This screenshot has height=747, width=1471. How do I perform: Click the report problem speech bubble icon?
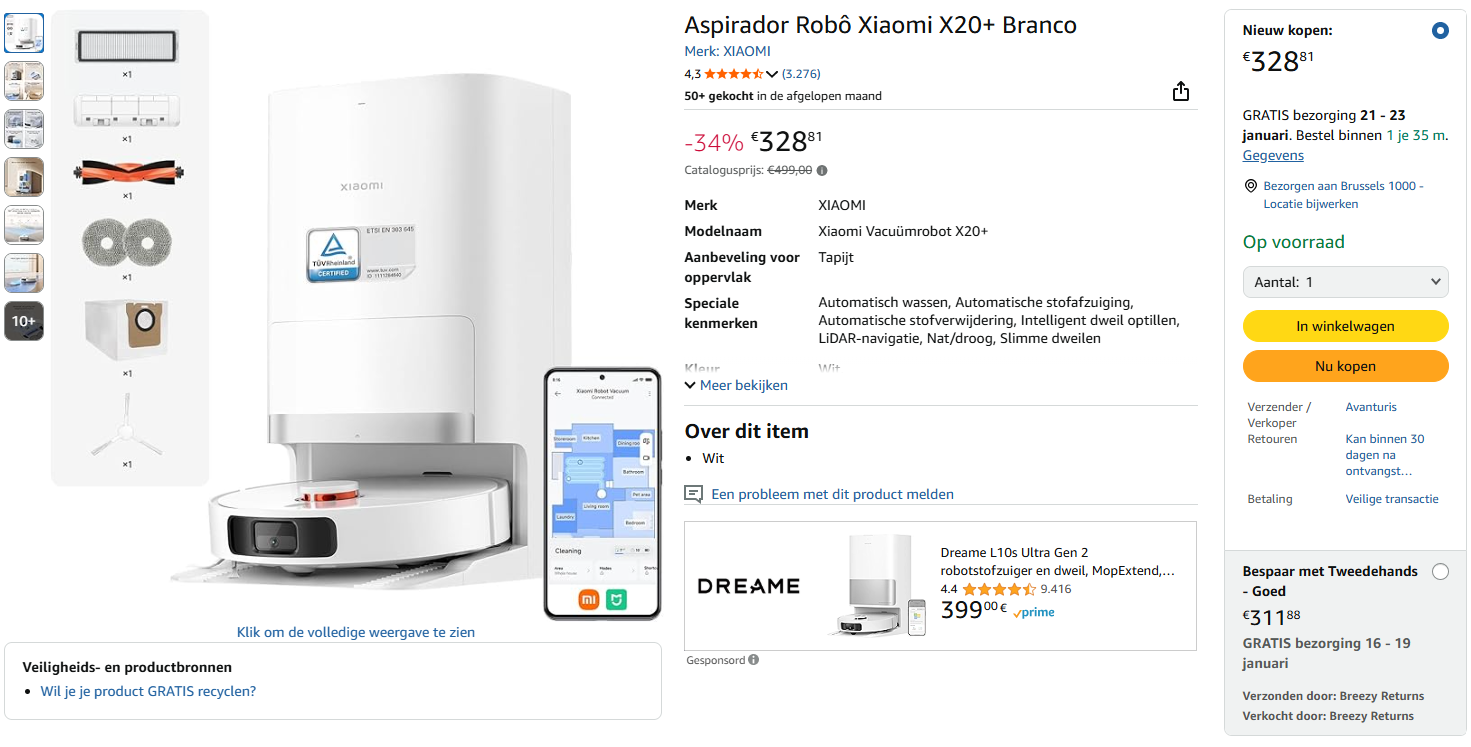pos(693,494)
